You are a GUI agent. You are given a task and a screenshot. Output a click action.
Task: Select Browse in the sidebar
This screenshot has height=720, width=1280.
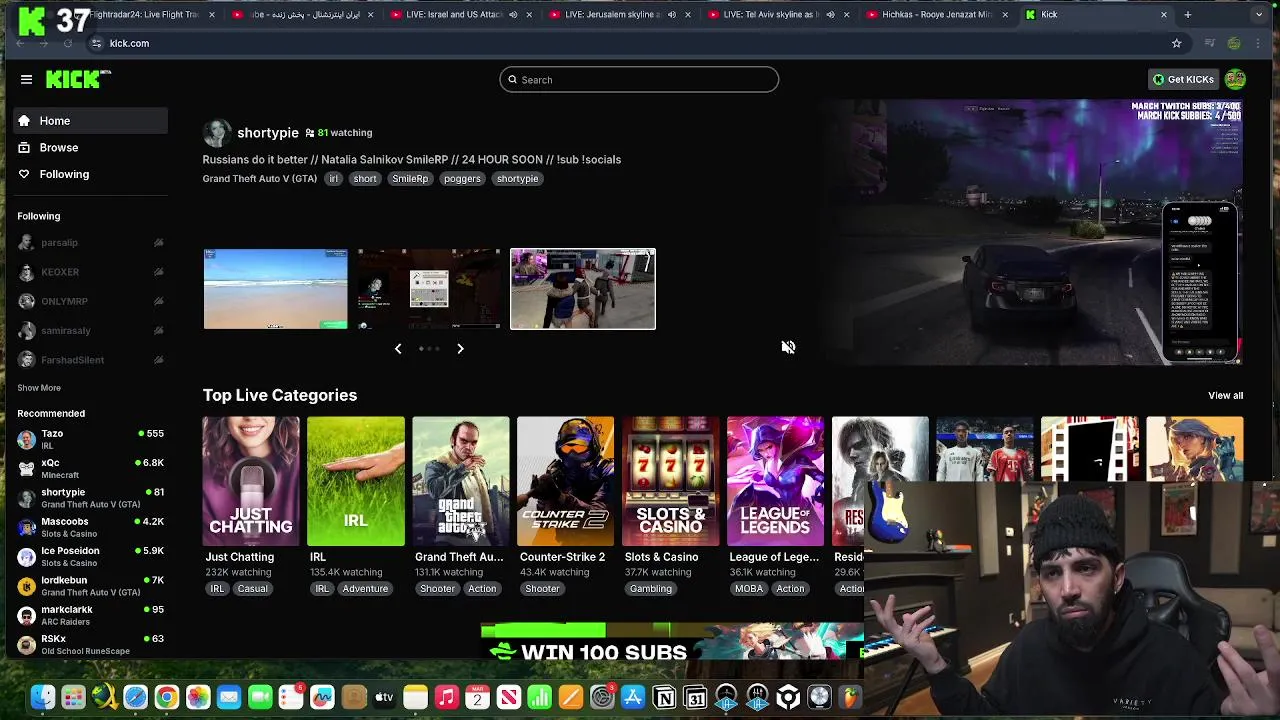click(91, 147)
